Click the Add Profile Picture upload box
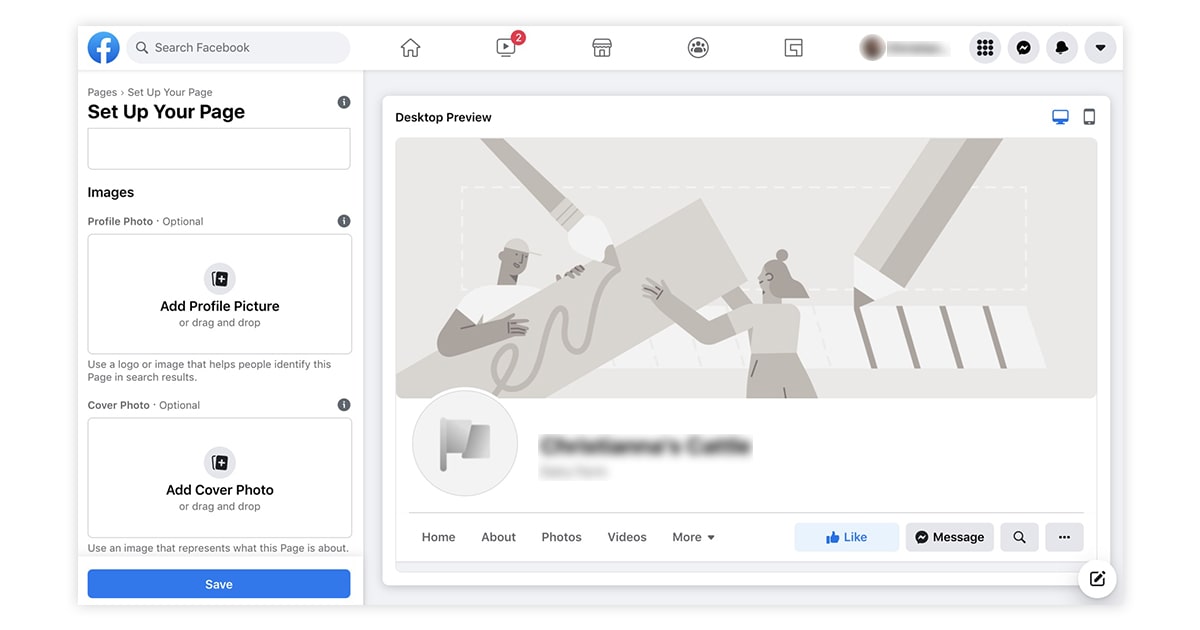Viewport: 1200px width, 630px height. 219,294
